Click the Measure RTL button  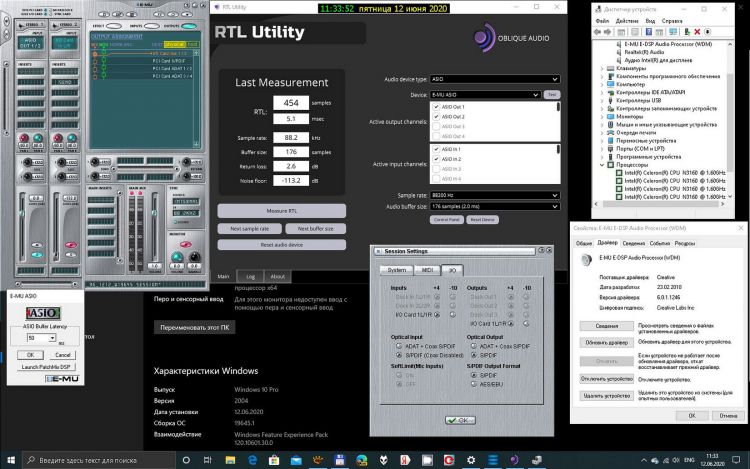pos(282,211)
